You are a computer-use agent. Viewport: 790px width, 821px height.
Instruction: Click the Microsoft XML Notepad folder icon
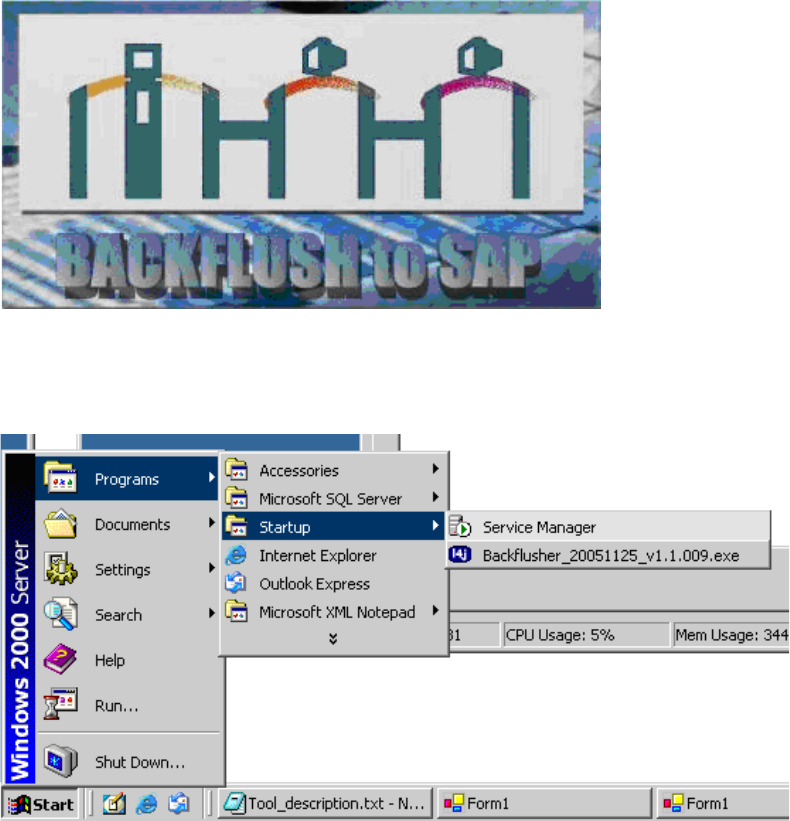237,611
